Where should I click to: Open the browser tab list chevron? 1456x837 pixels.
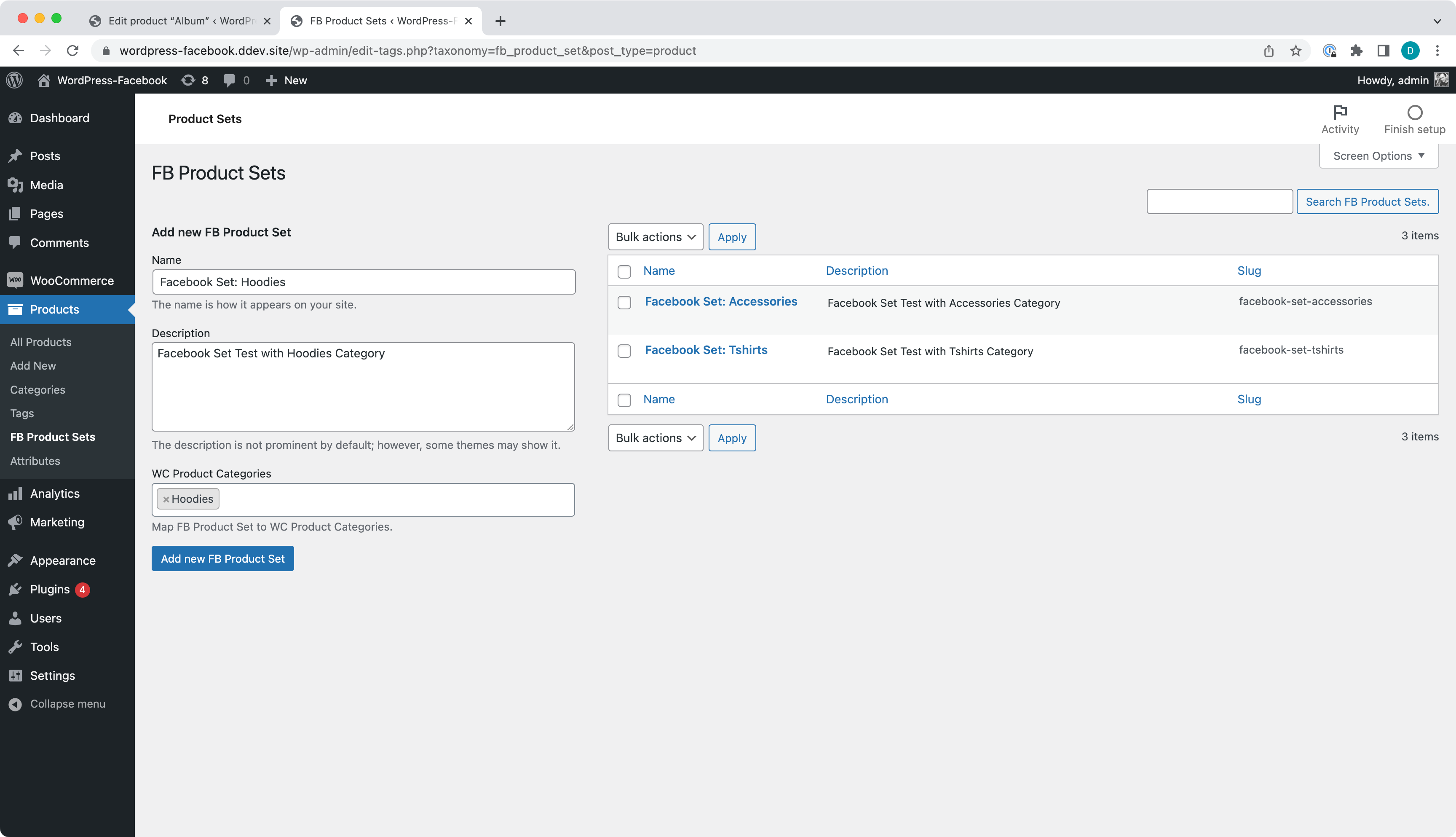coord(1437,21)
